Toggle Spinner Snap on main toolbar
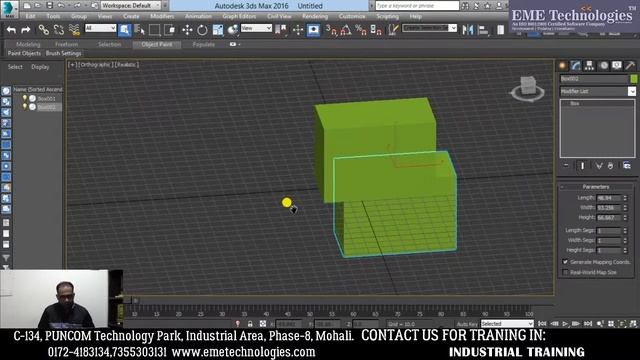The height and width of the screenshot is (360, 640). (376, 30)
